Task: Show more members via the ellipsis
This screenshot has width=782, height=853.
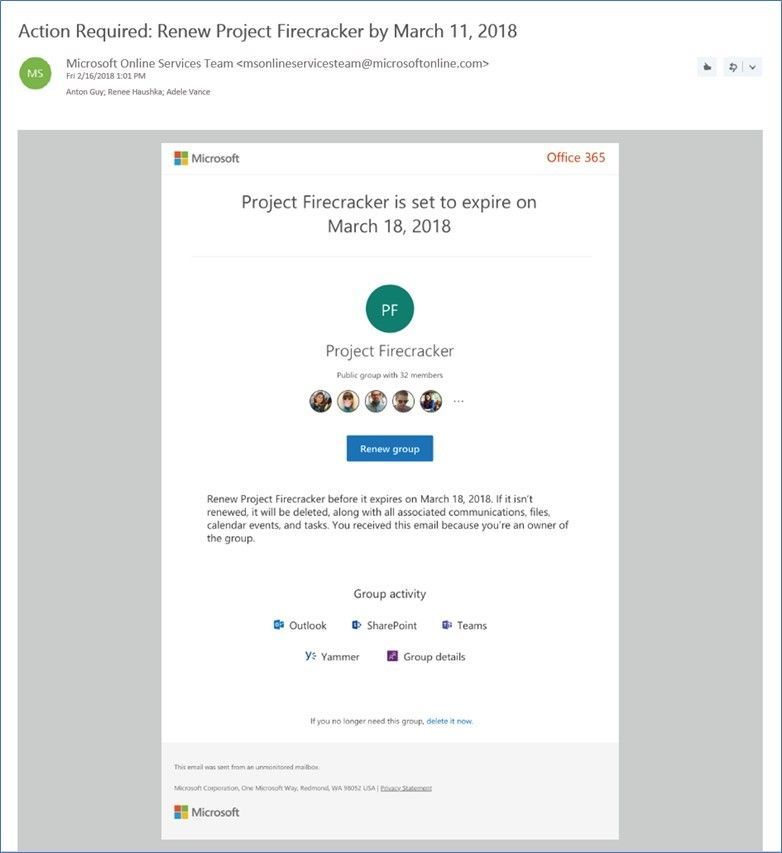Action: (459, 401)
